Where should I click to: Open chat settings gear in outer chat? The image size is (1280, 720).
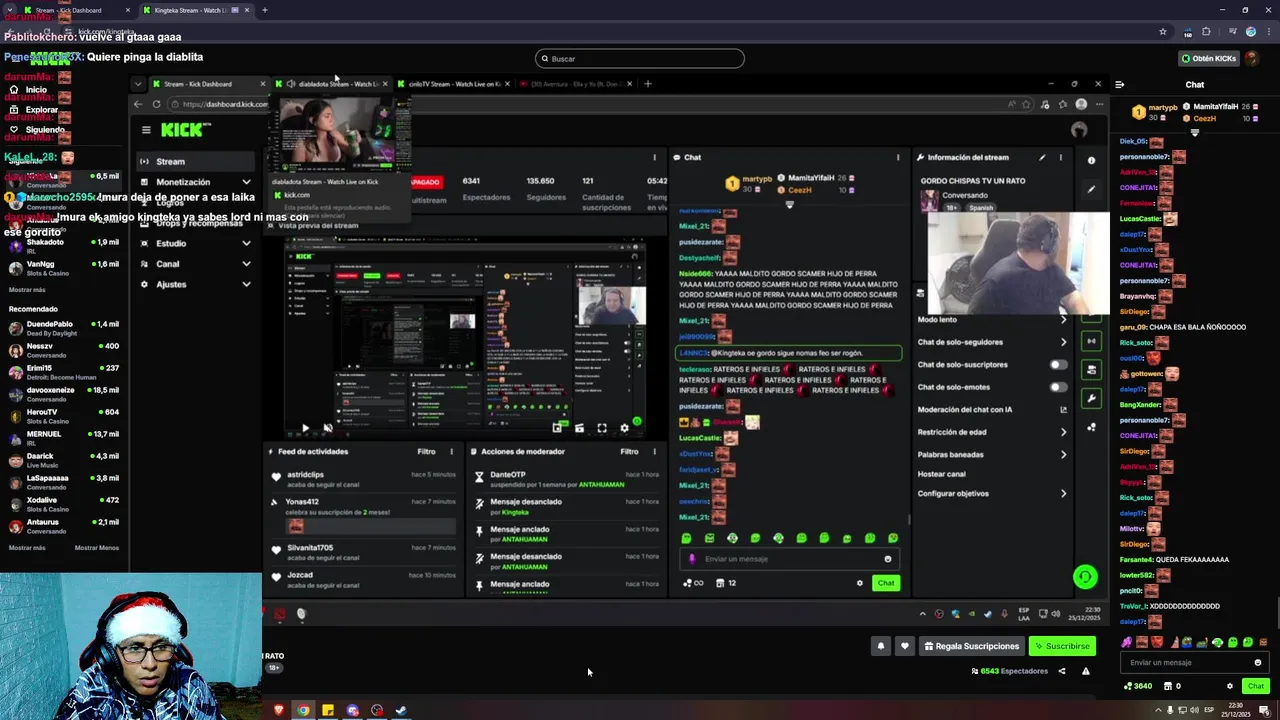1230,686
